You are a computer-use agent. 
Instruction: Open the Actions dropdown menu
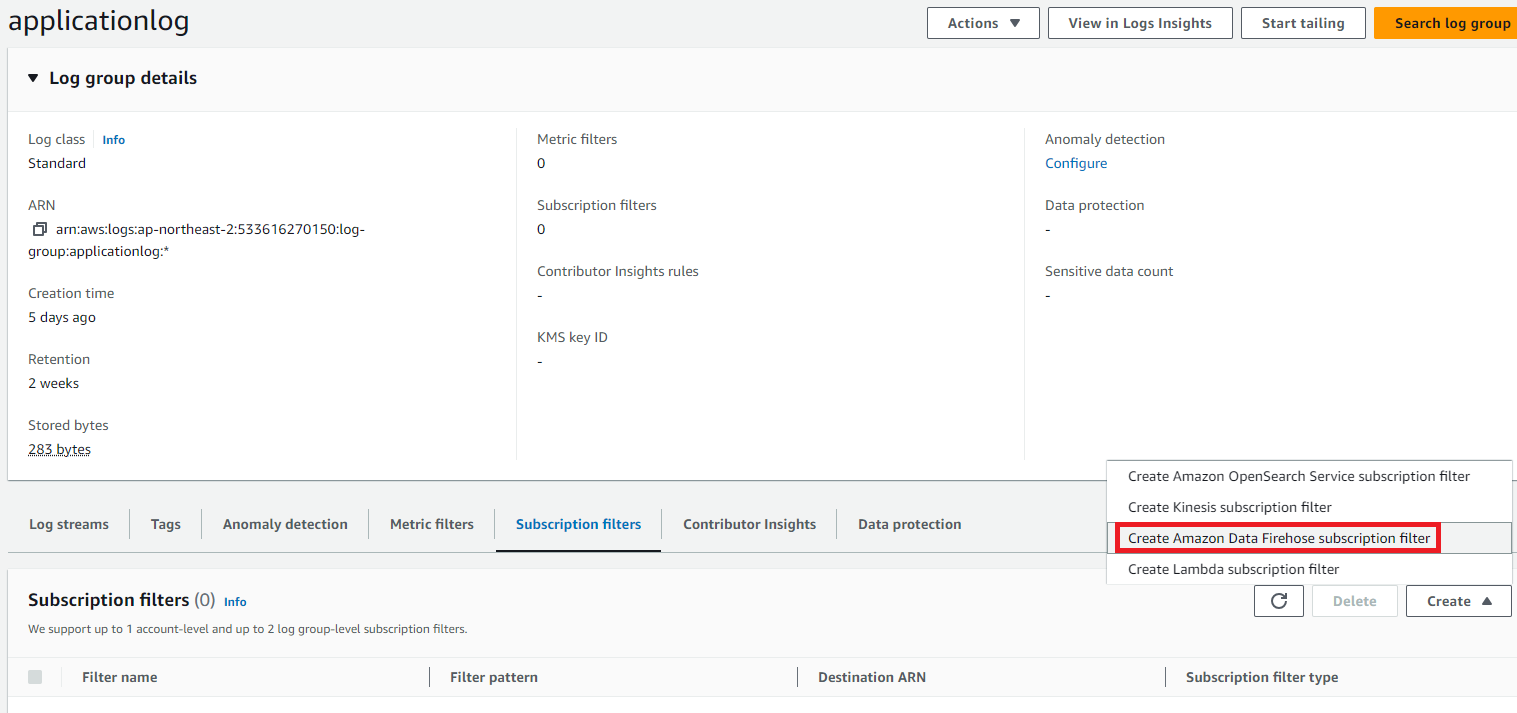(x=984, y=23)
